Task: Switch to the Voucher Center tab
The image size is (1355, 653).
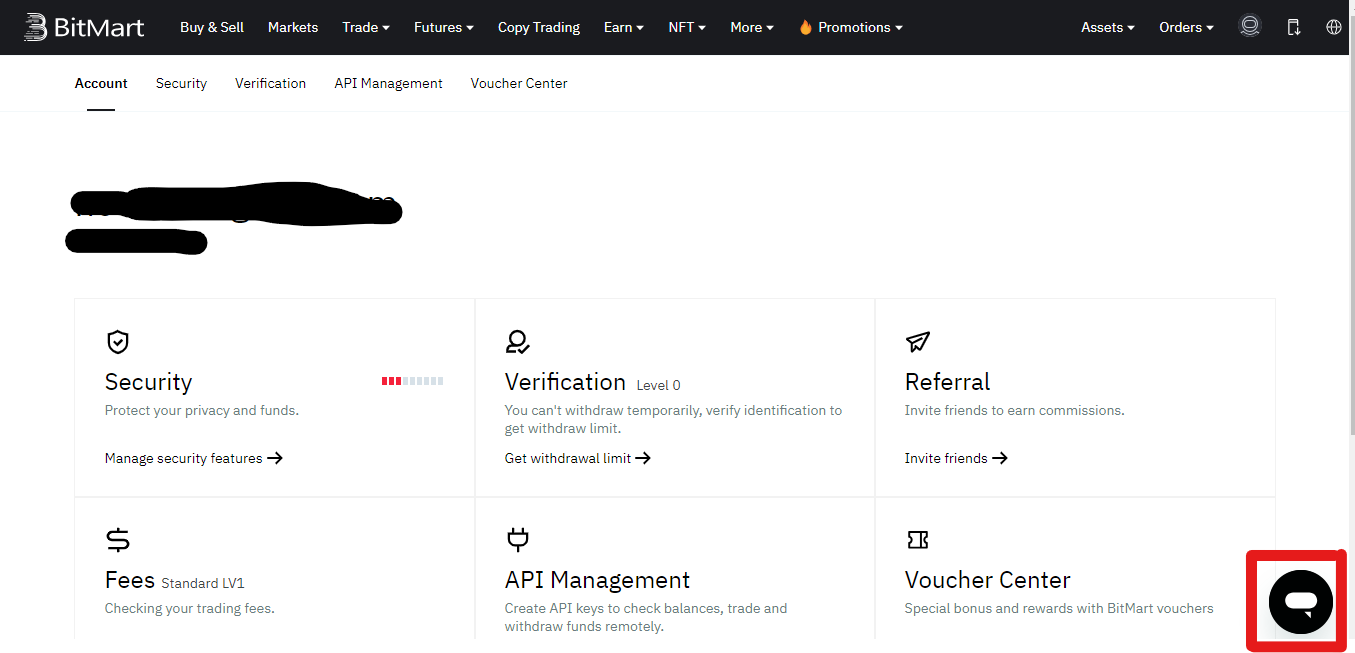Action: (519, 83)
